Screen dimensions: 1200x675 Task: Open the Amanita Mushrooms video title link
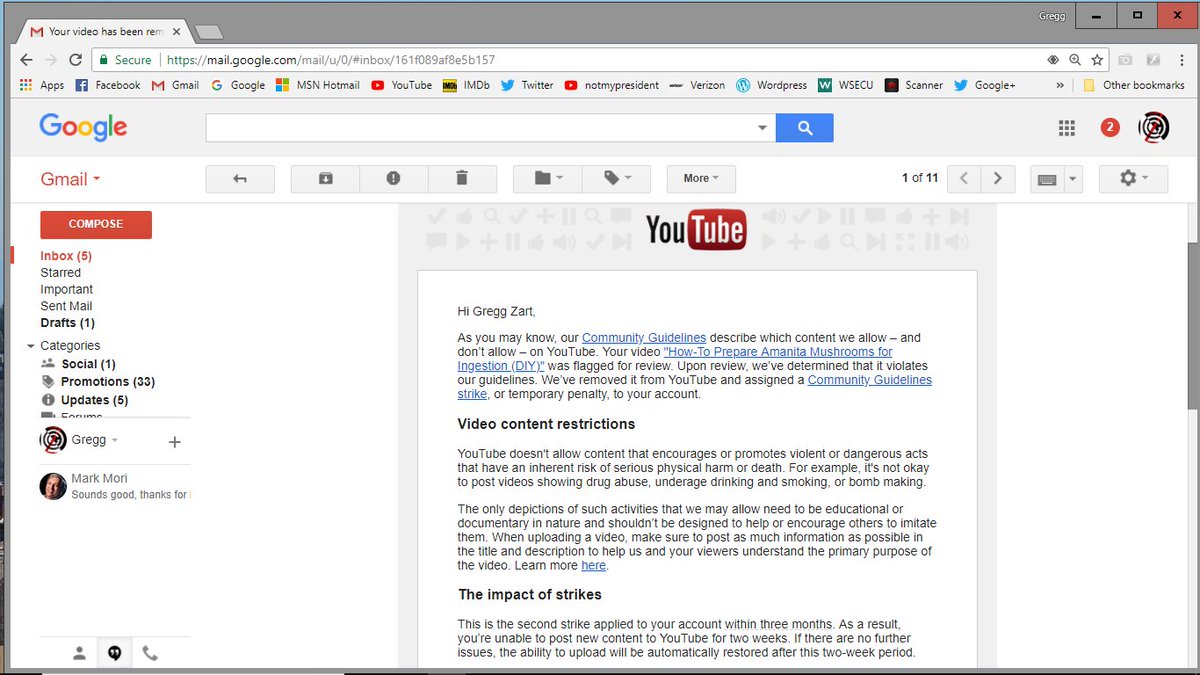[675, 359]
